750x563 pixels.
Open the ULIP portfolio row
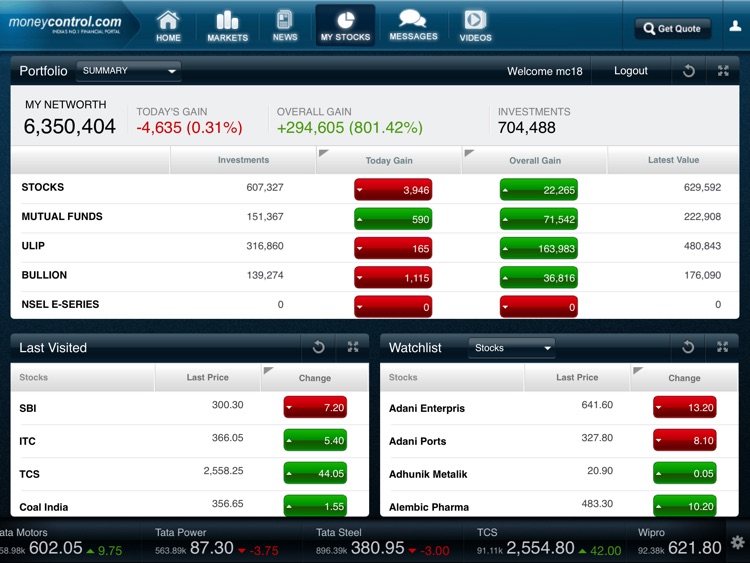[375, 247]
